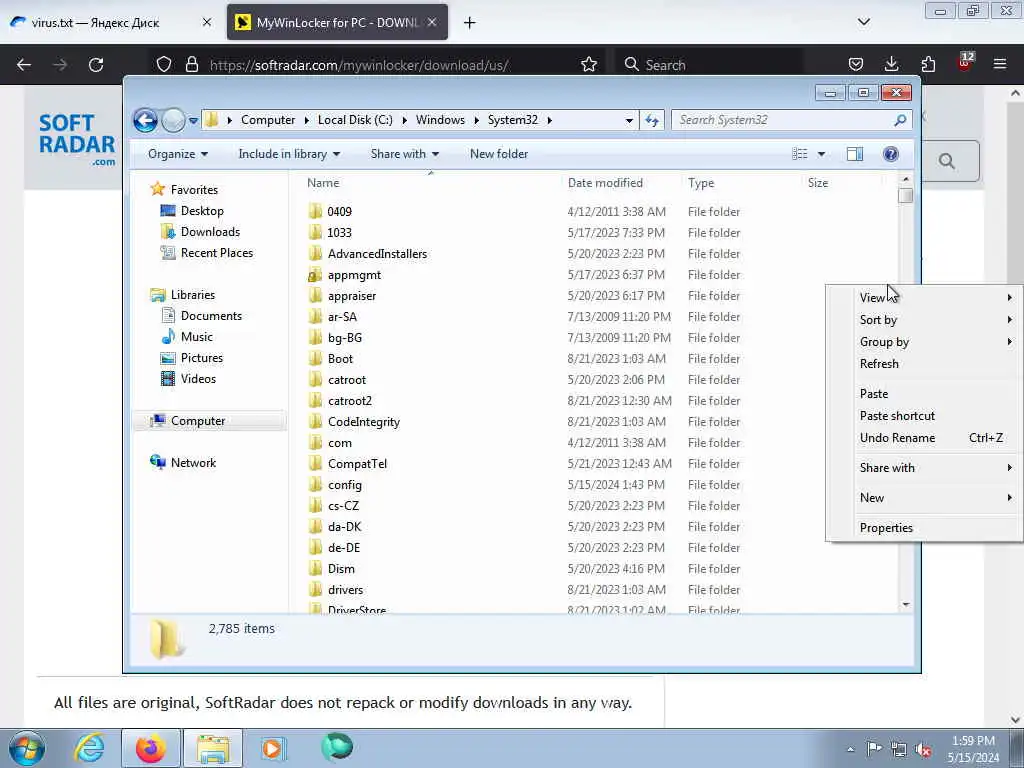Open Explorer help question mark icon
This screenshot has height=768, width=1024.
click(x=891, y=154)
